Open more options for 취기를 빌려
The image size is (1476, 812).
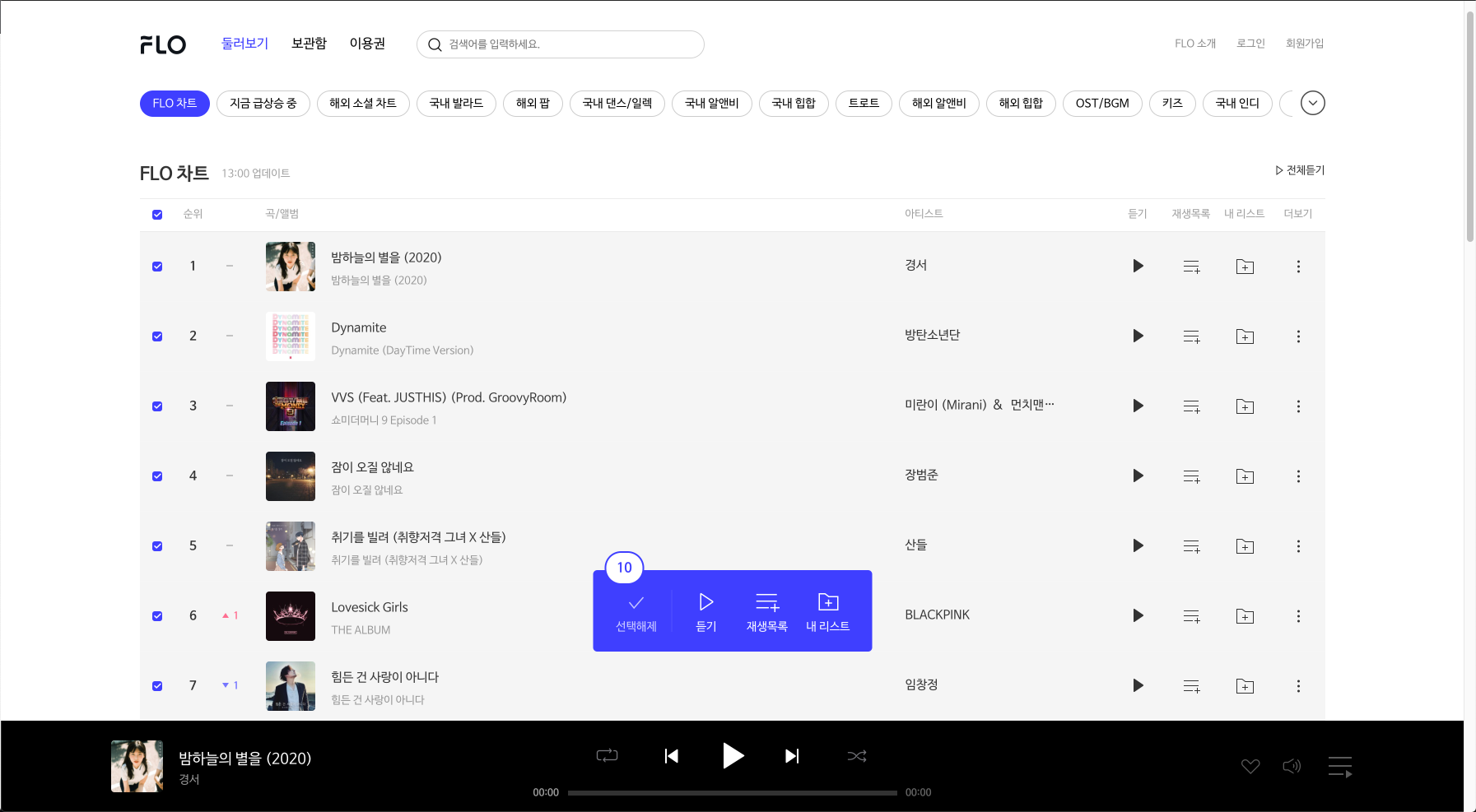(1298, 546)
